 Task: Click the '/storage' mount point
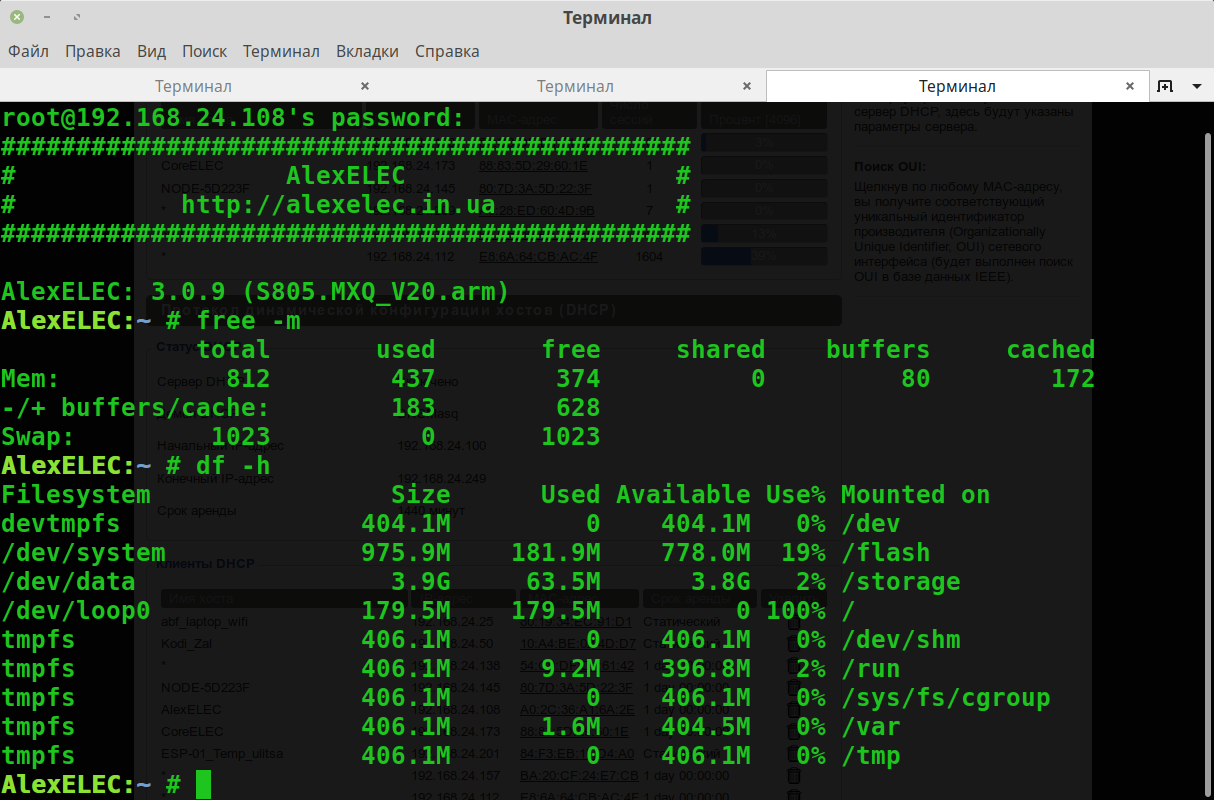(x=901, y=582)
